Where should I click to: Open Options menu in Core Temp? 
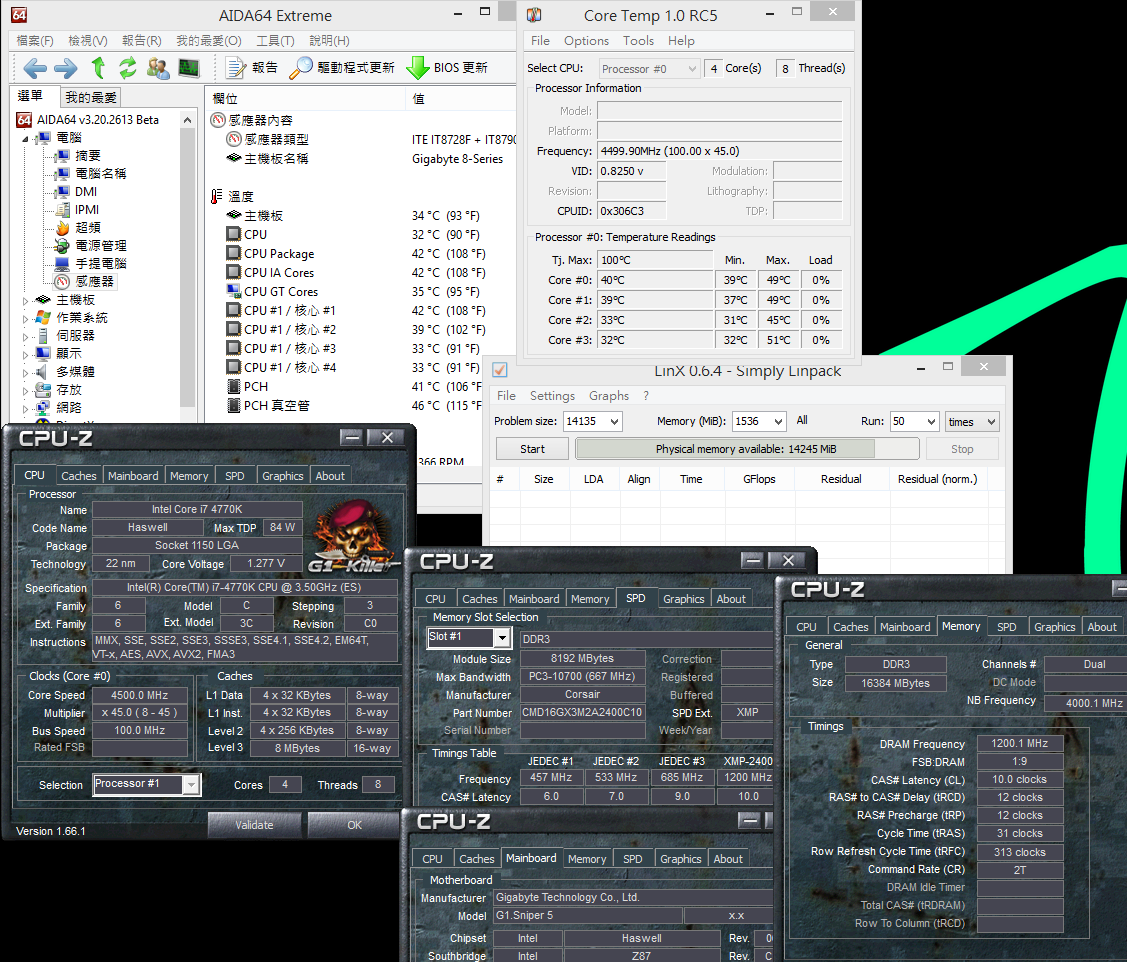click(x=586, y=41)
